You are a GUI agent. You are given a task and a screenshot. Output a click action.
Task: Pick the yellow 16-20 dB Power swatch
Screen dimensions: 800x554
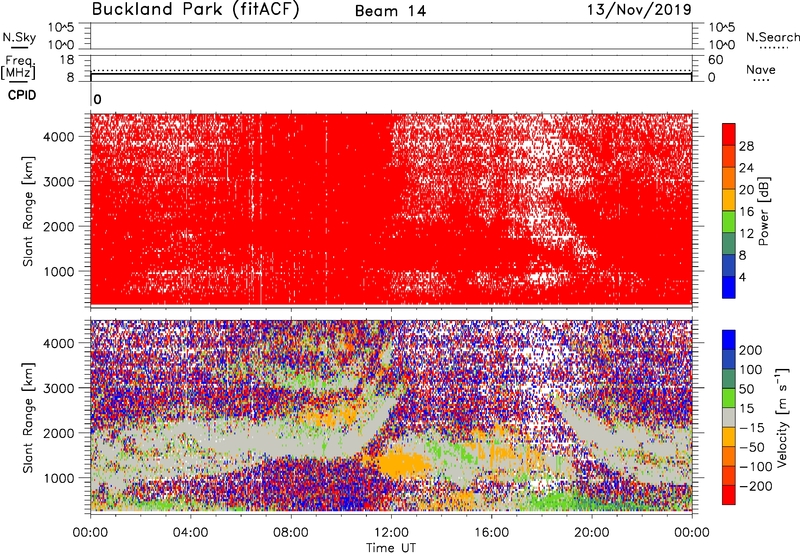pos(729,200)
